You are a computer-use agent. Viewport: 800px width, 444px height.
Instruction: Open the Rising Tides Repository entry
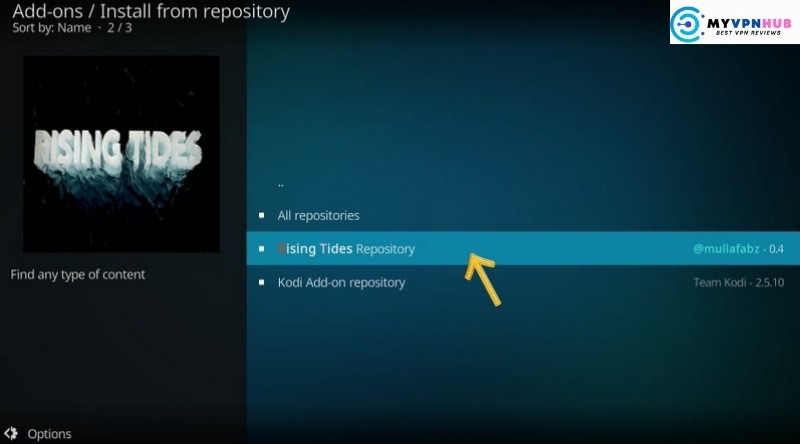[x=523, y=249]
